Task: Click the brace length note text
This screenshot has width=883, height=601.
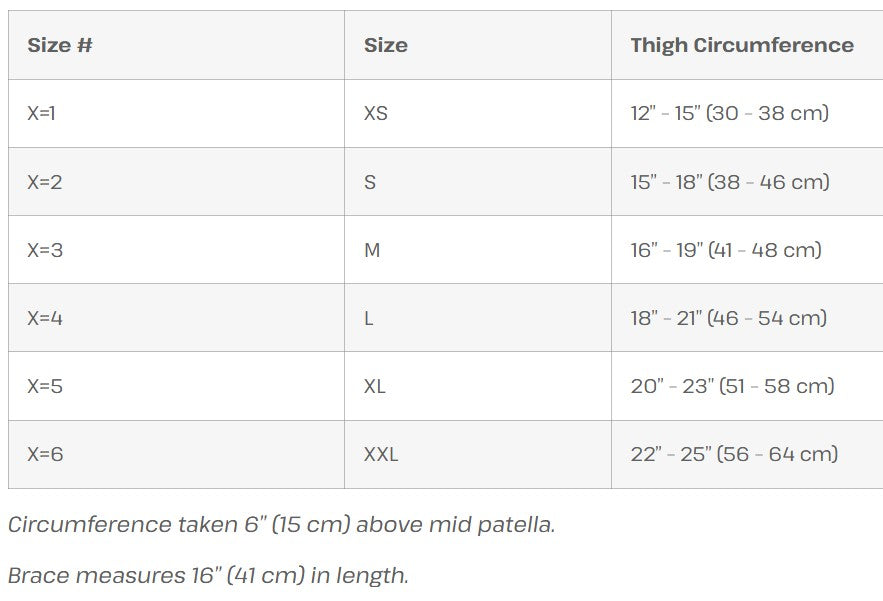Action: (x=208, y=575)
